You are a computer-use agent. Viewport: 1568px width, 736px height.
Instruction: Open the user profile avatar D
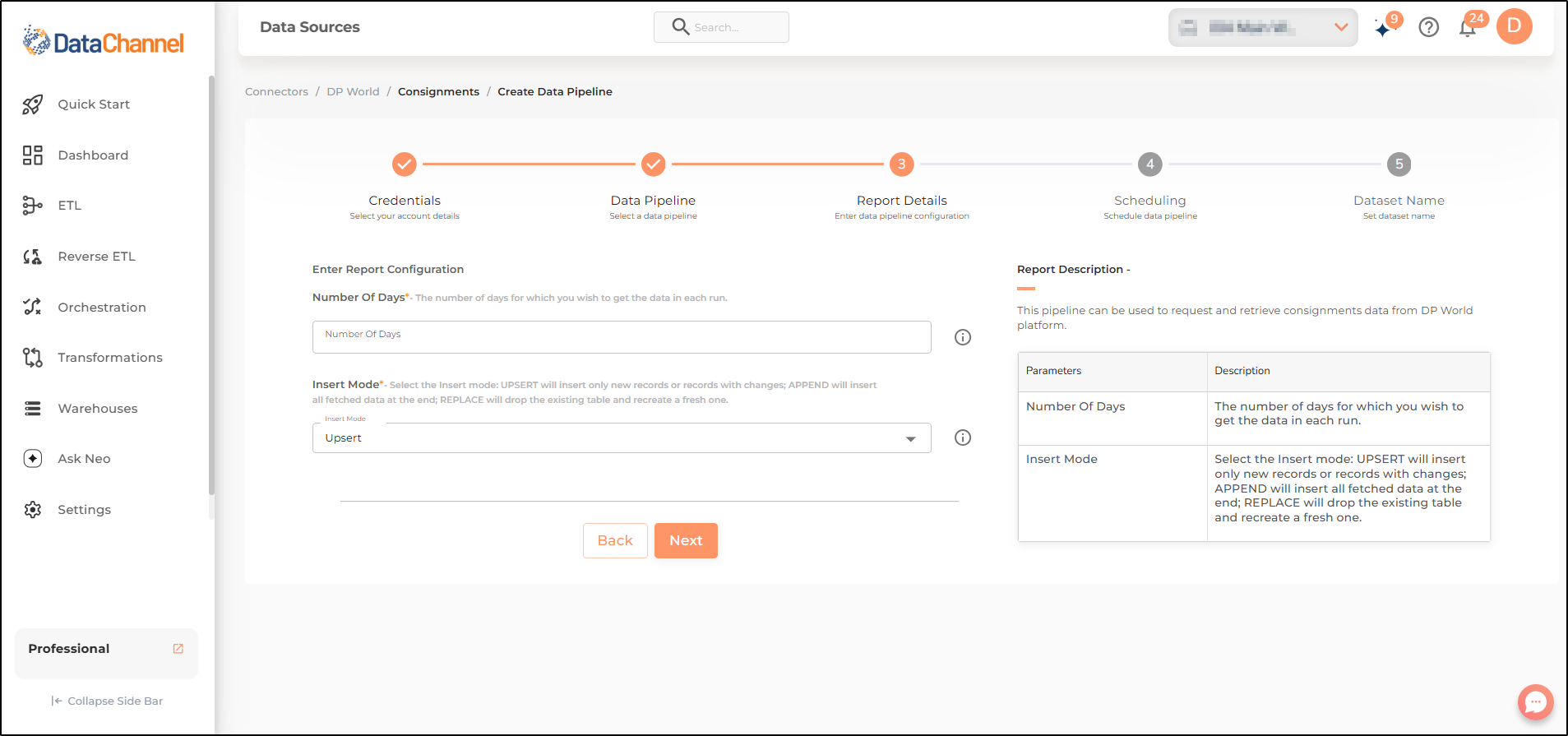tap(1515, 26)
